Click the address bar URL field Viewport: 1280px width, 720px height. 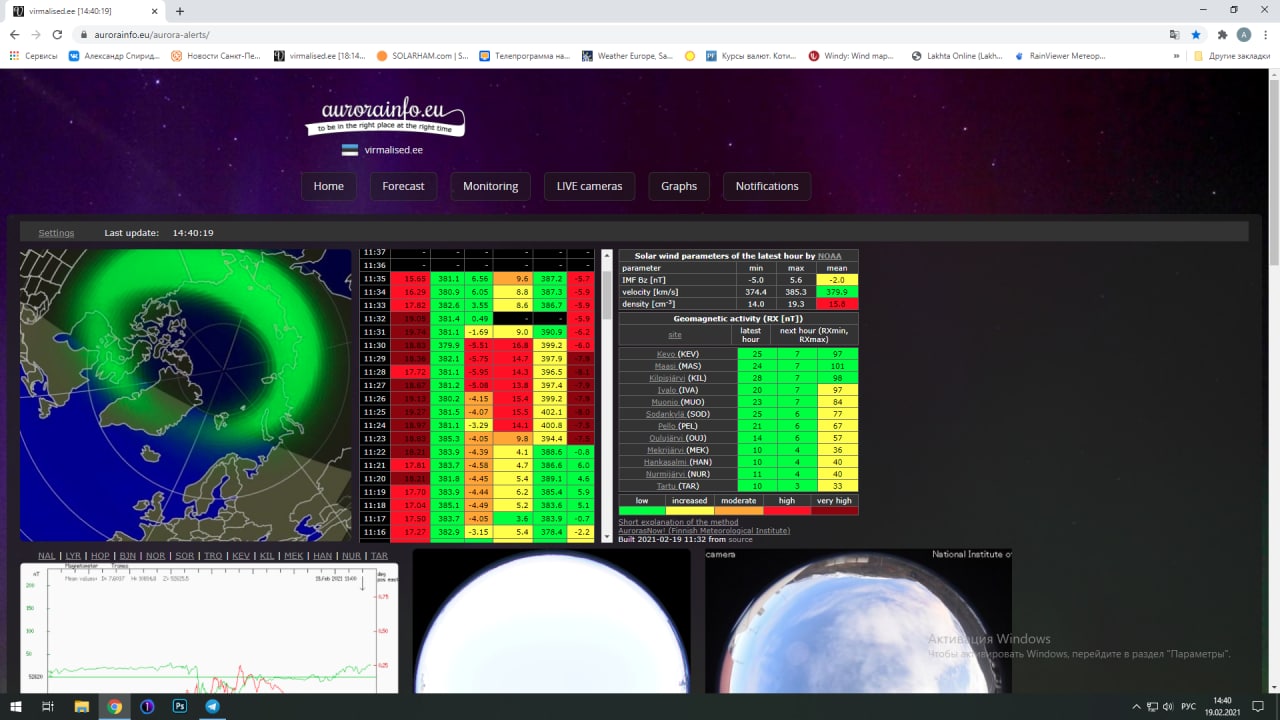coord(620,34)
